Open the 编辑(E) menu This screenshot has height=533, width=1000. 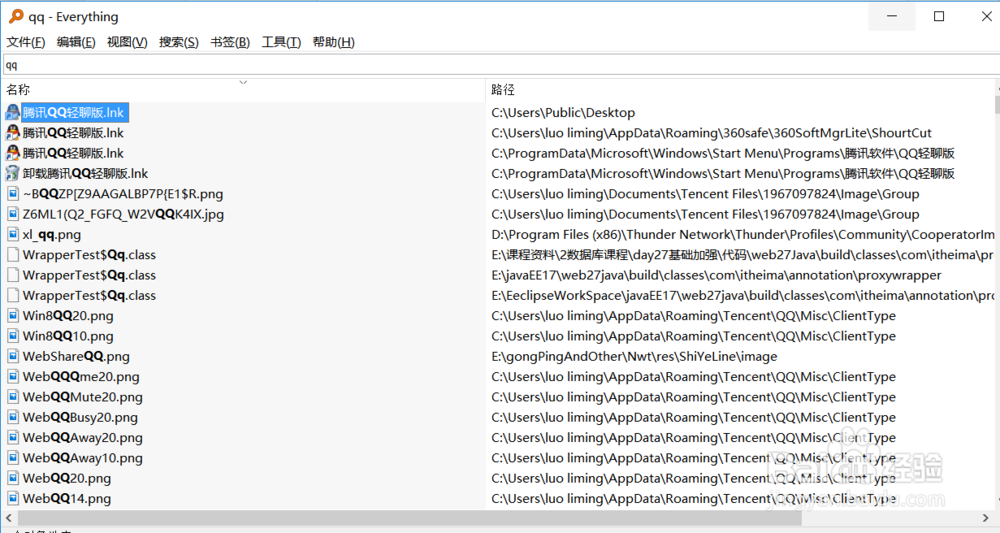pyautogui.click(x=76, y=42)
